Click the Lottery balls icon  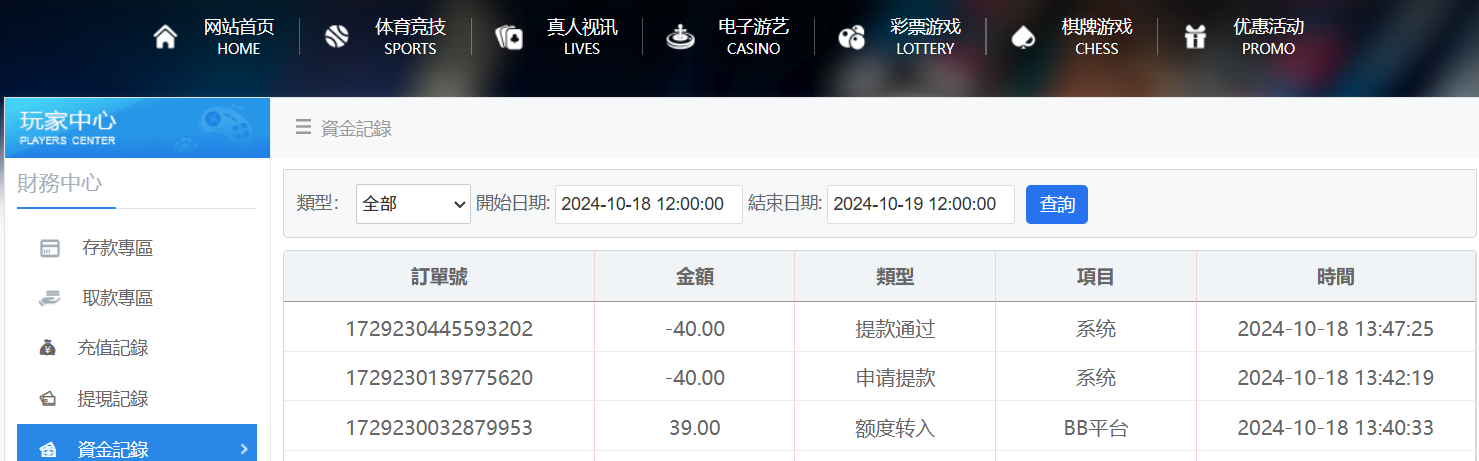click(851, 38)
